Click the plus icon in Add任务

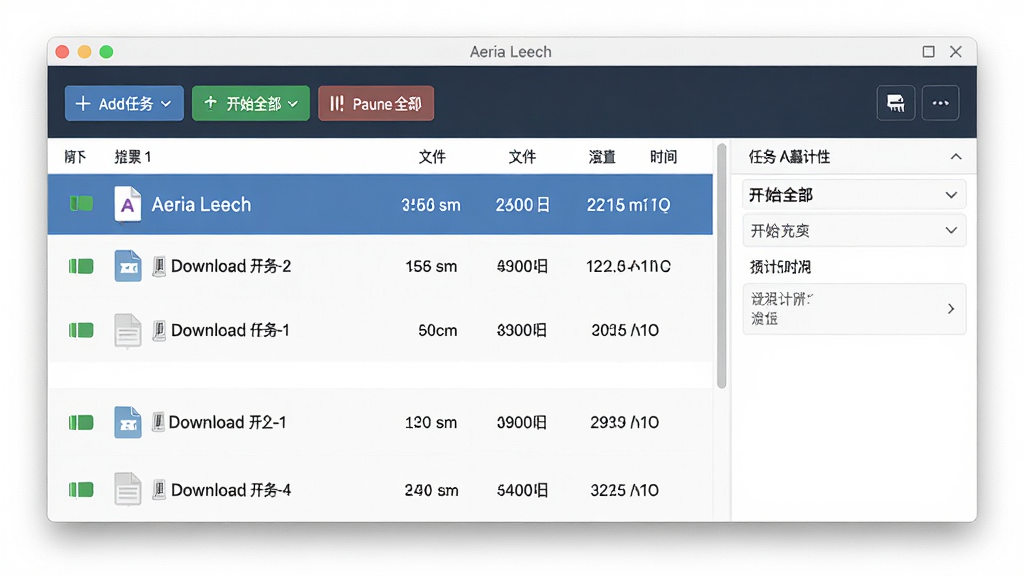[83, 103]
